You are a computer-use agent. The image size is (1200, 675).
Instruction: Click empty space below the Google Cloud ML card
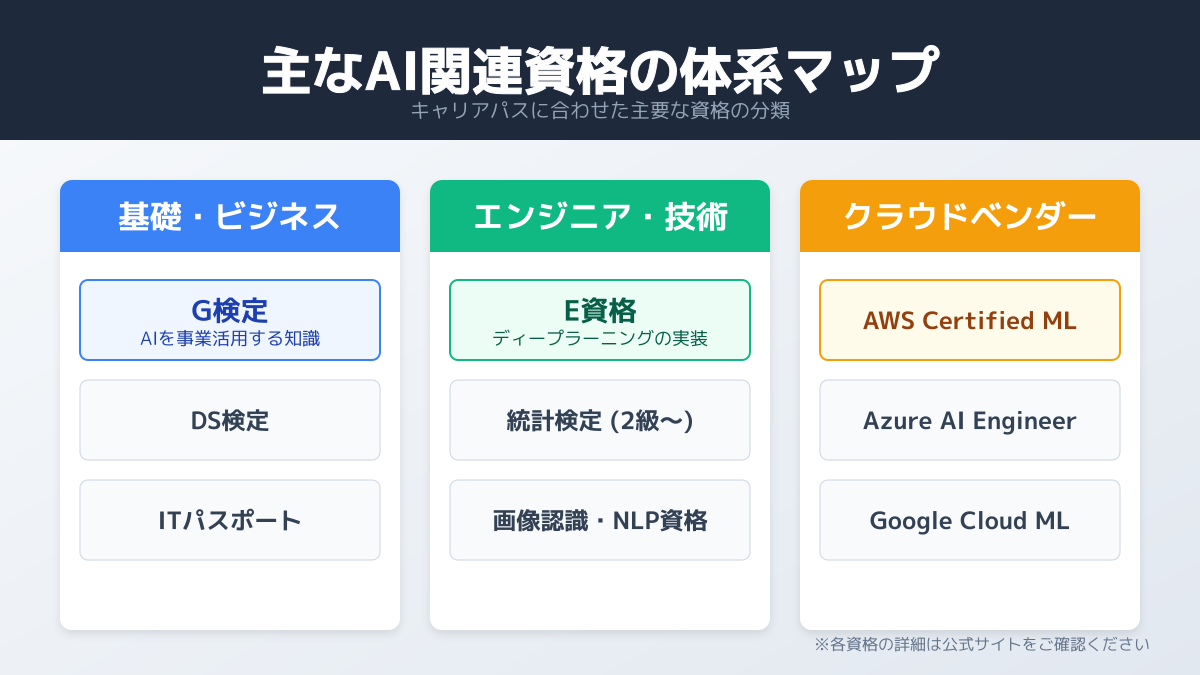point(970,595)
